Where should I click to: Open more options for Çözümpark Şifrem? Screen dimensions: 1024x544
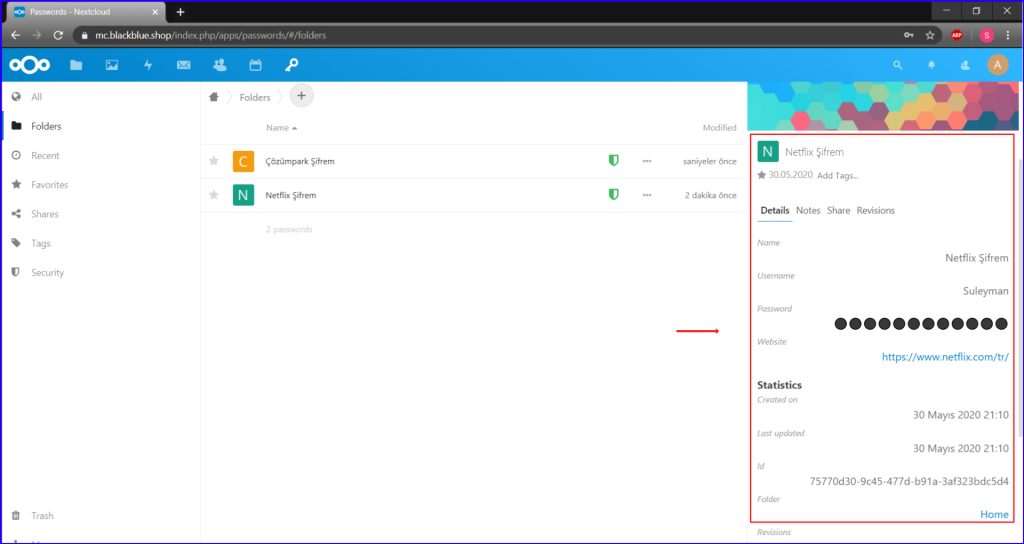click(x=647, y=161)
